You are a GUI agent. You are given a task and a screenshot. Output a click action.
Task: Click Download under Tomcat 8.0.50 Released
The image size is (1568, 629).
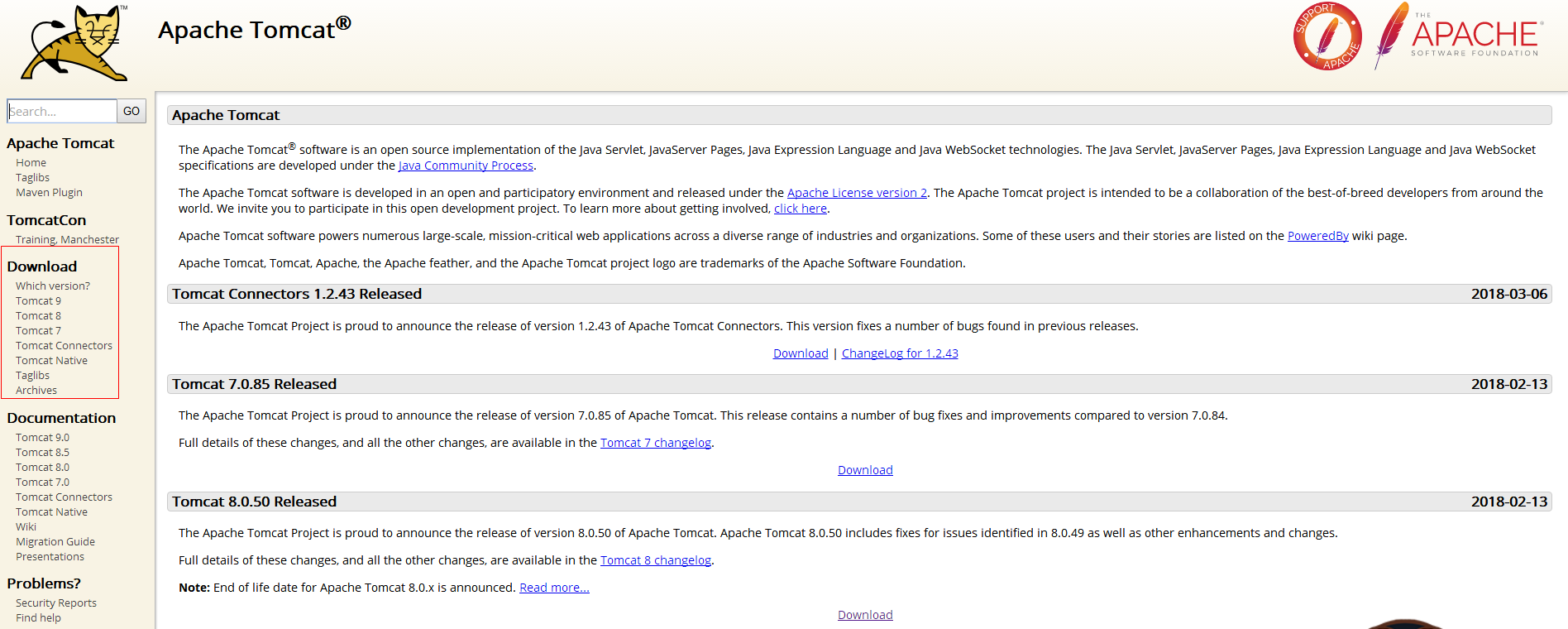tap(865, 615)
